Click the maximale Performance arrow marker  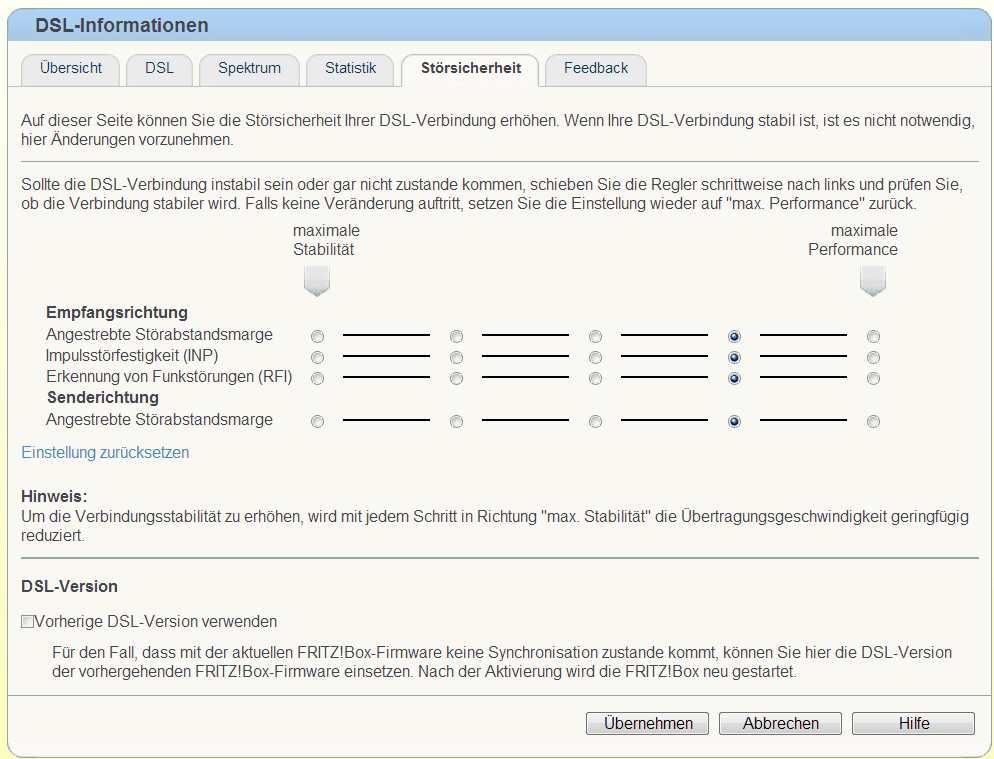tap(873, 284)
